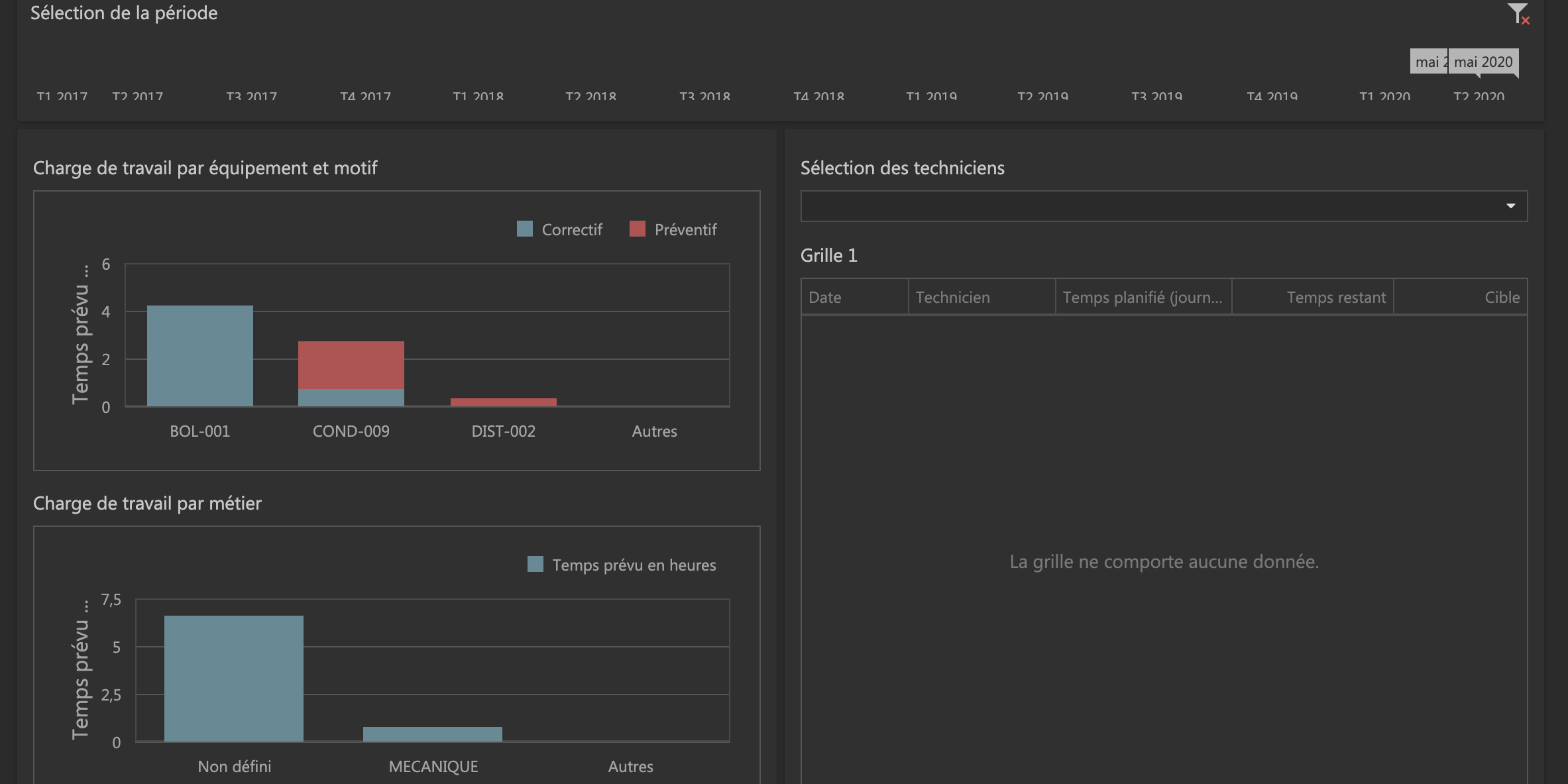Select the 'mai 2020' range end marker
Screen dimensions: 1568x784
tap(1483, 62)
